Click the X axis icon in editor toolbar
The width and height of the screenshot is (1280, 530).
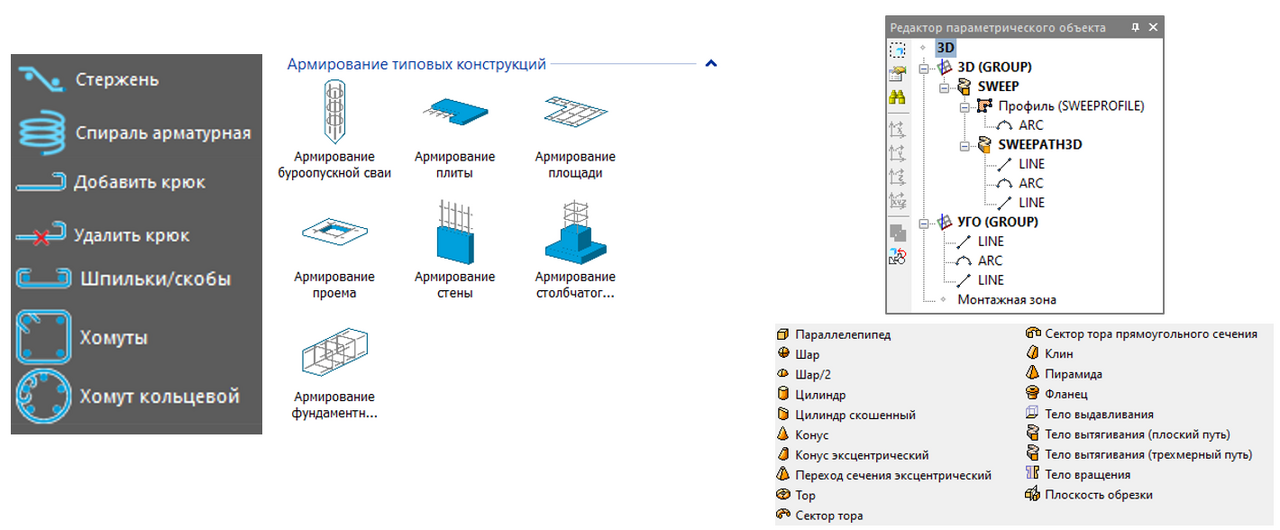pos(897,129)
